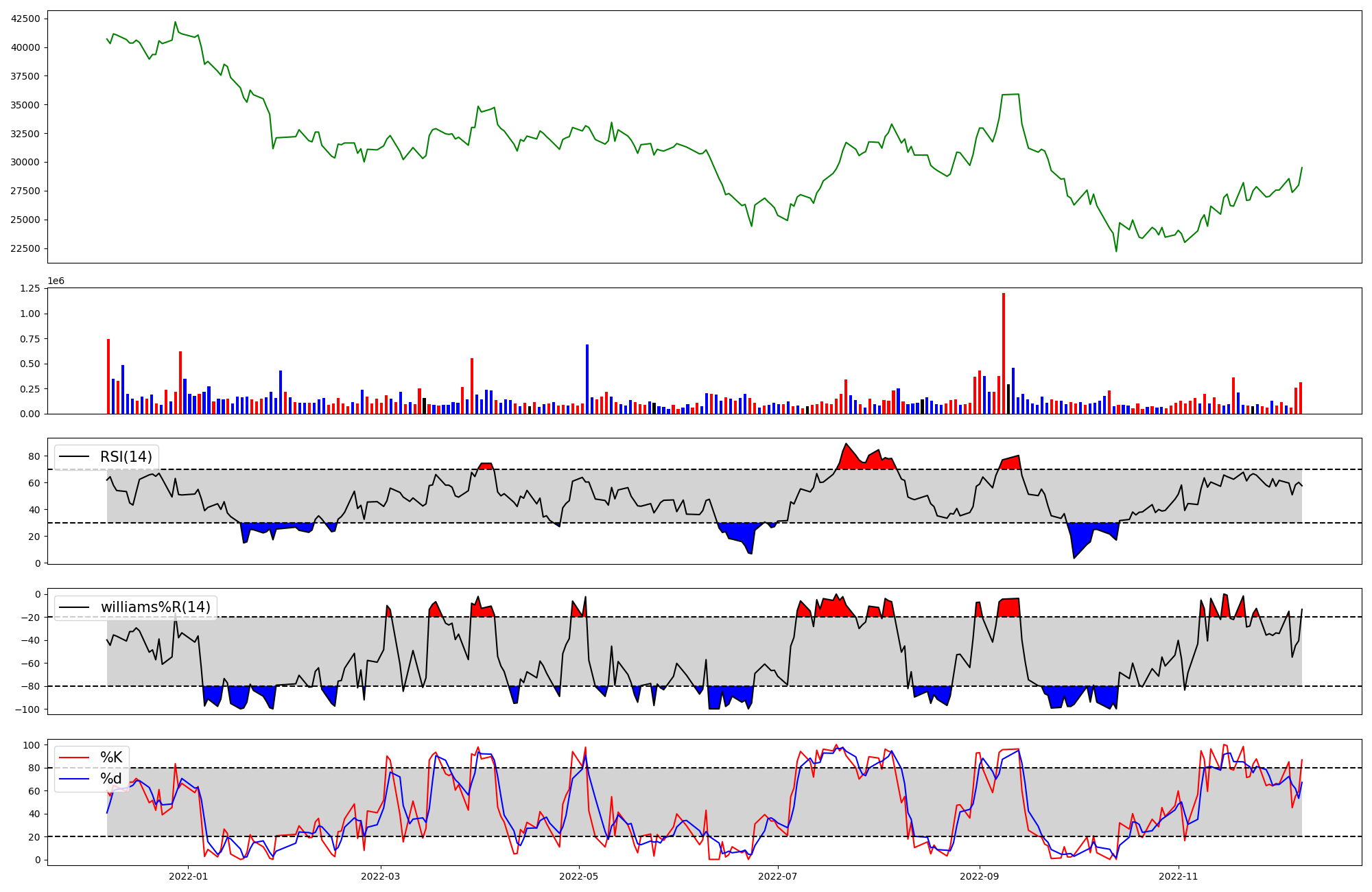The image size is (1372, 892).
Task: Click the 2022-09 x-axis date label
Action: tap(980, 876)
